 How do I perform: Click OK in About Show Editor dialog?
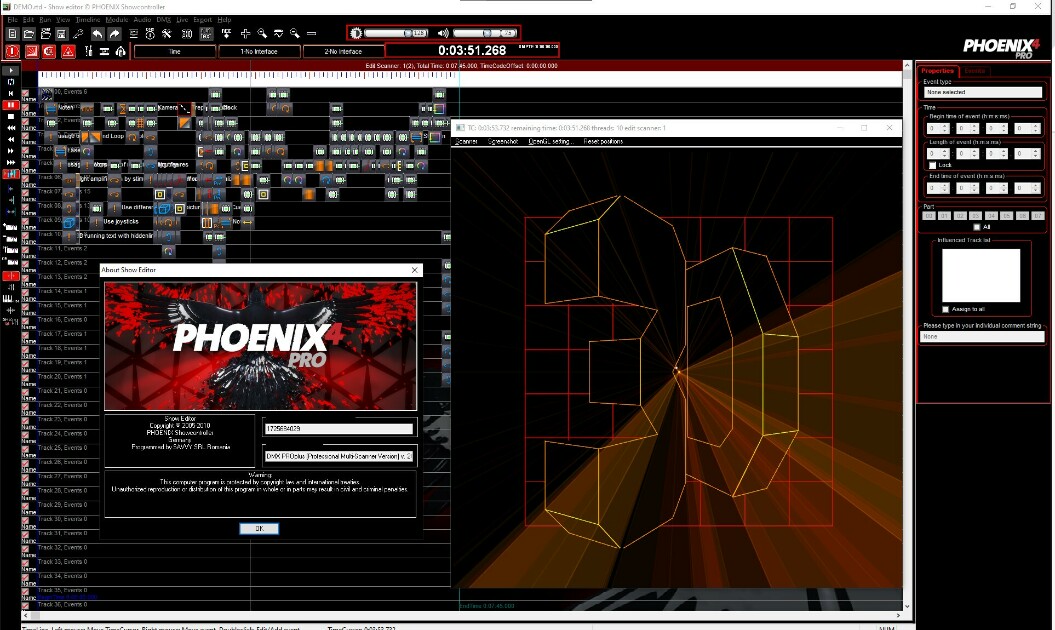(x=259, y=528)
